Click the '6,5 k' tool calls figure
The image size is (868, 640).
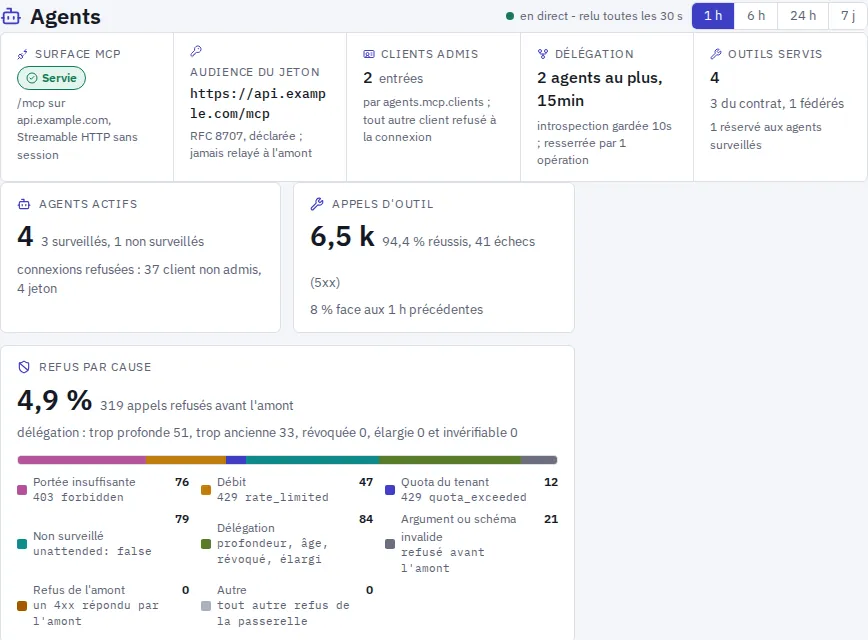click(343, 236)
